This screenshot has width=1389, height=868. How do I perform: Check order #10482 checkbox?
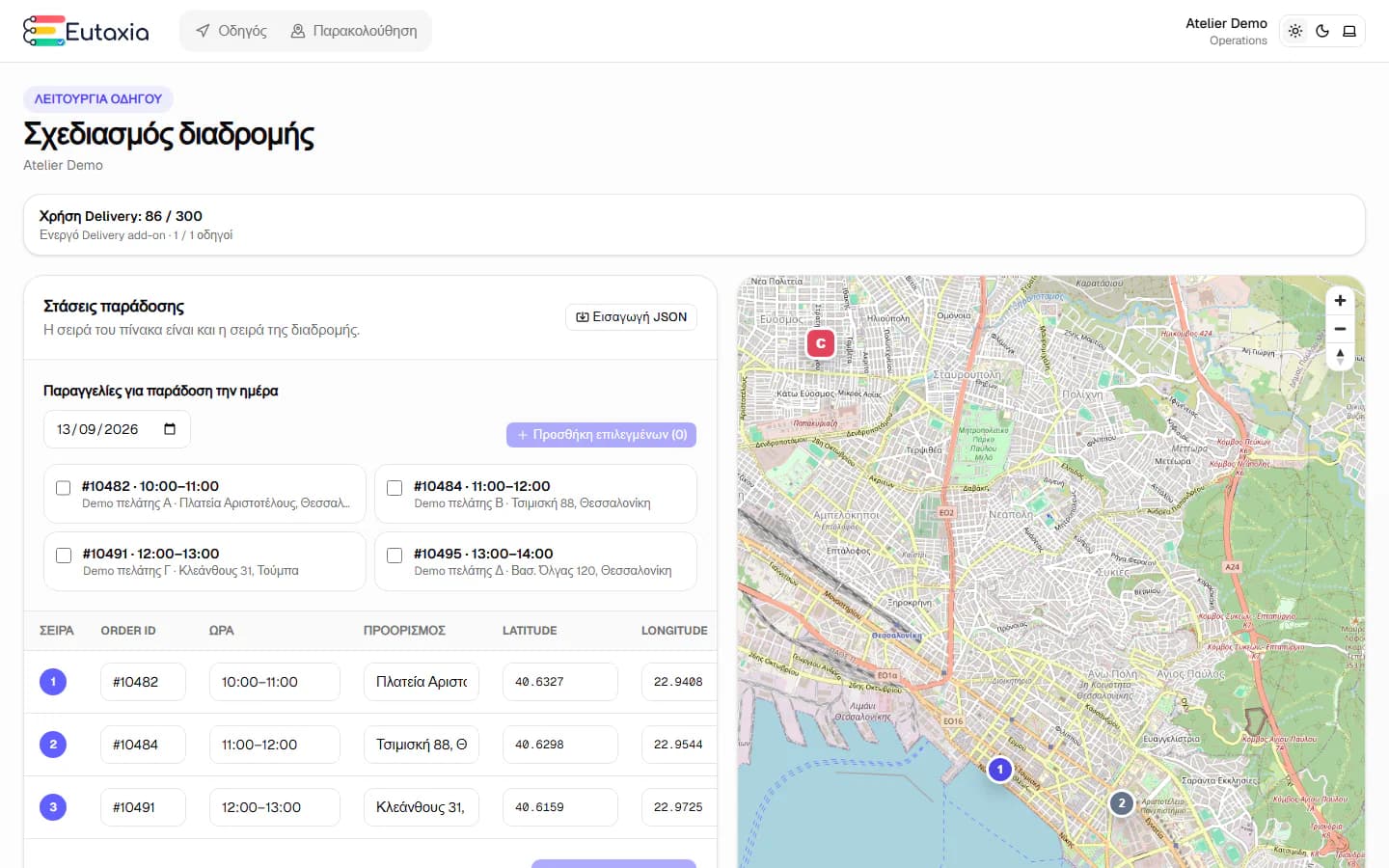point(64,488)
